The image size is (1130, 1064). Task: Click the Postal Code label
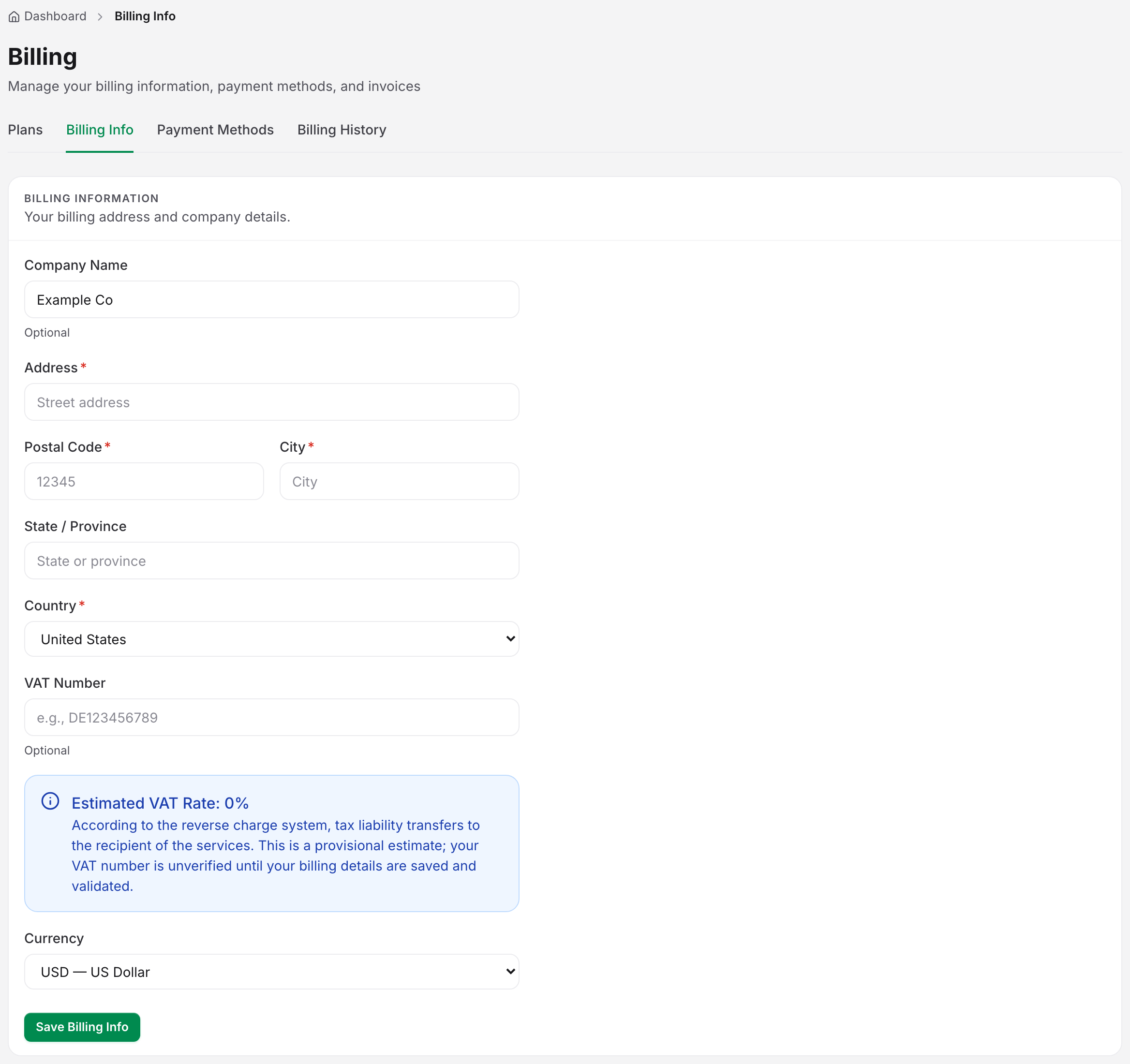pos(63,447)
